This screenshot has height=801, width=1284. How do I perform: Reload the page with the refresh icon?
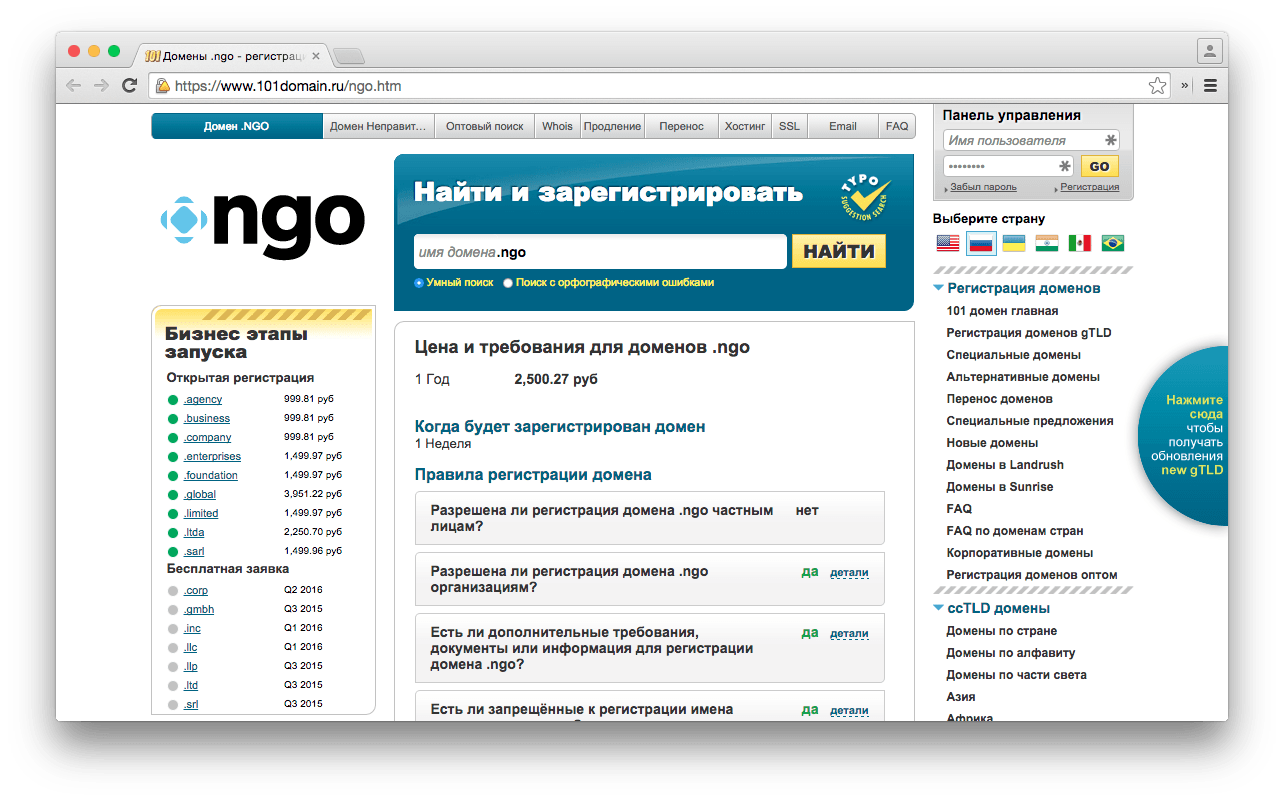pos(129,86)
